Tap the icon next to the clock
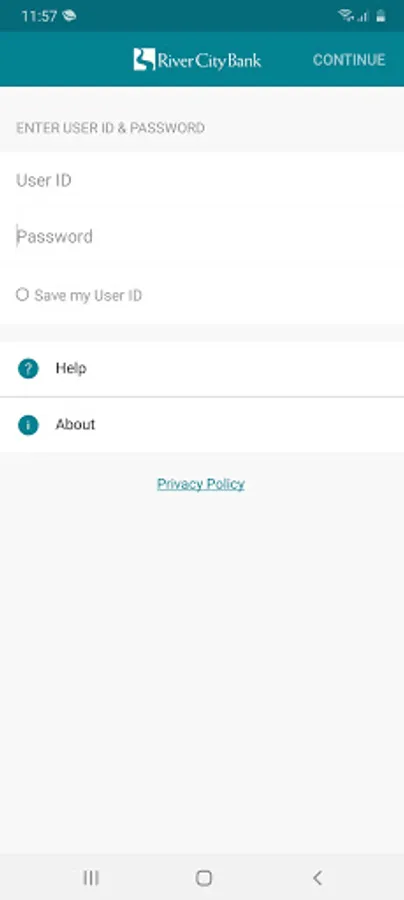 tap(69, 15)
